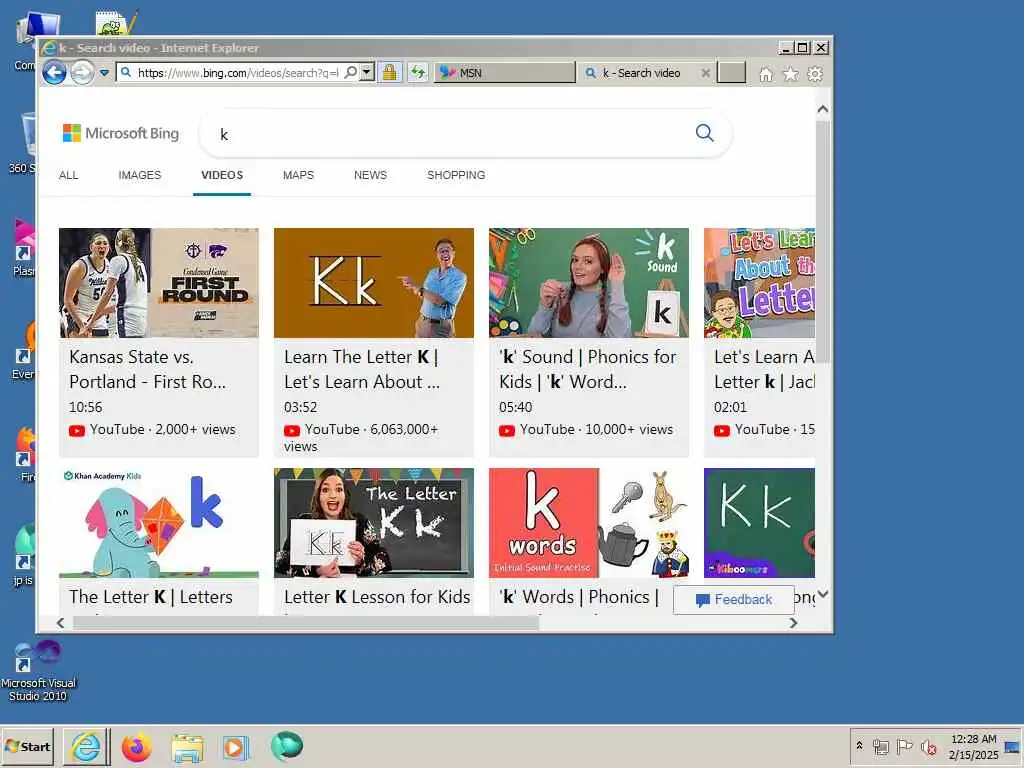Open a new blank tab
The image size is (1024, 768).
[731, 72]
